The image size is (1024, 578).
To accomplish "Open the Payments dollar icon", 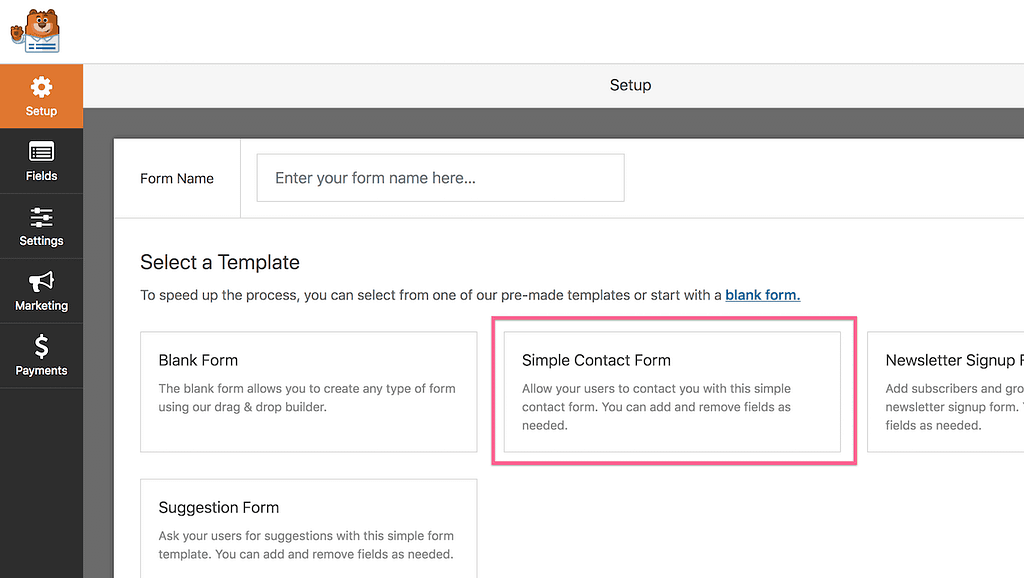I will pos(41,346).
